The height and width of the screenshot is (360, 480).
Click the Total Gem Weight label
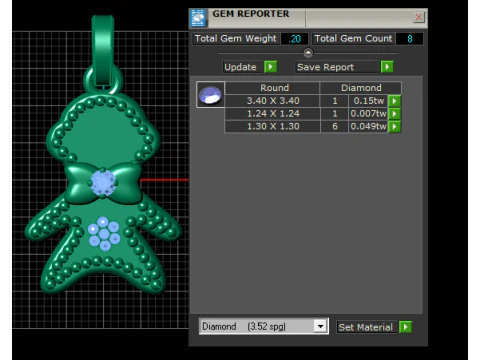[236, 39]
